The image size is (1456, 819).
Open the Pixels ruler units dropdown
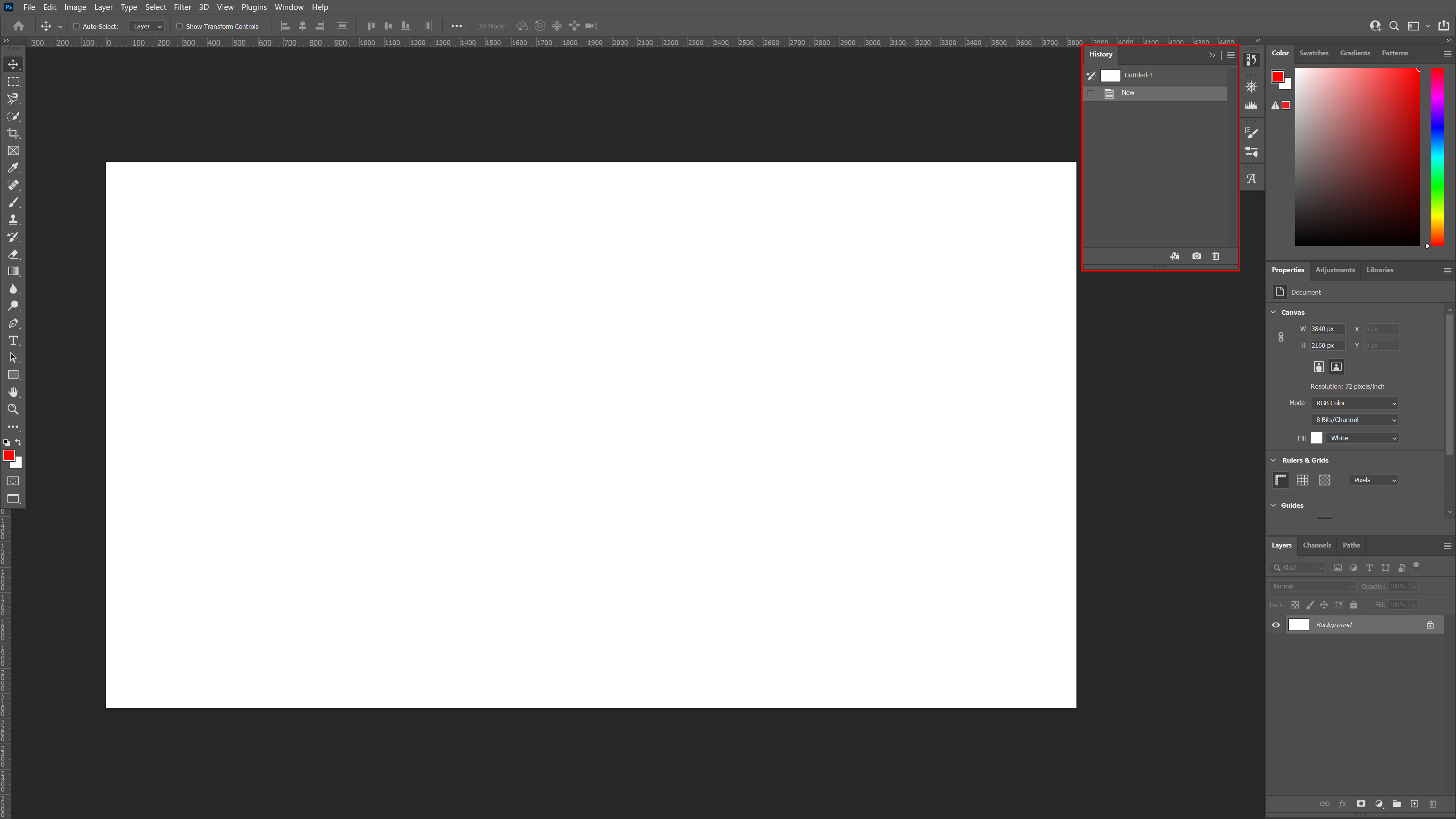click(1373, 480)
